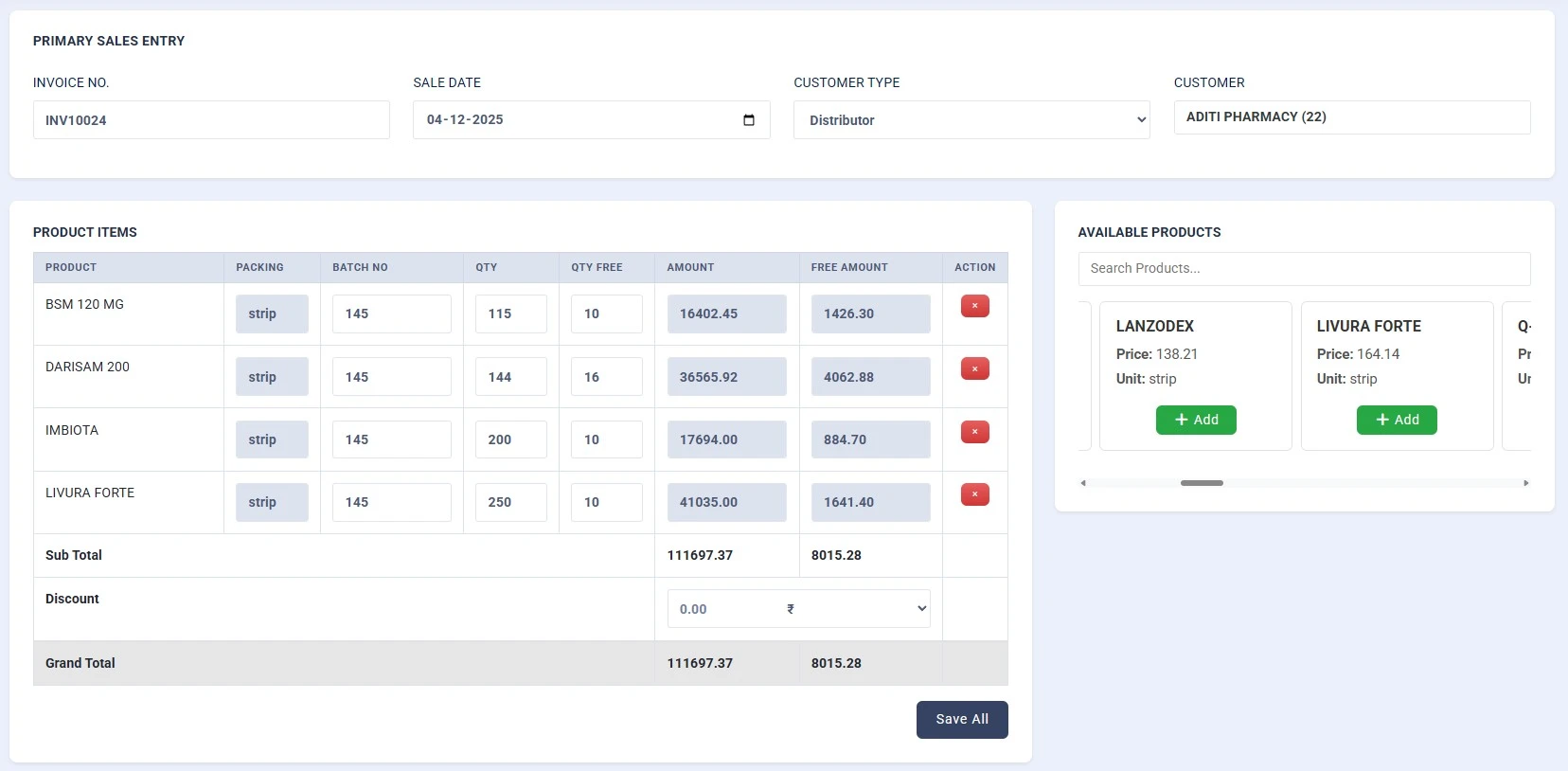Select product name IMBIOTA
Image resolution: width=1568 pixels, height=771 pixels.
coord(72,430)
